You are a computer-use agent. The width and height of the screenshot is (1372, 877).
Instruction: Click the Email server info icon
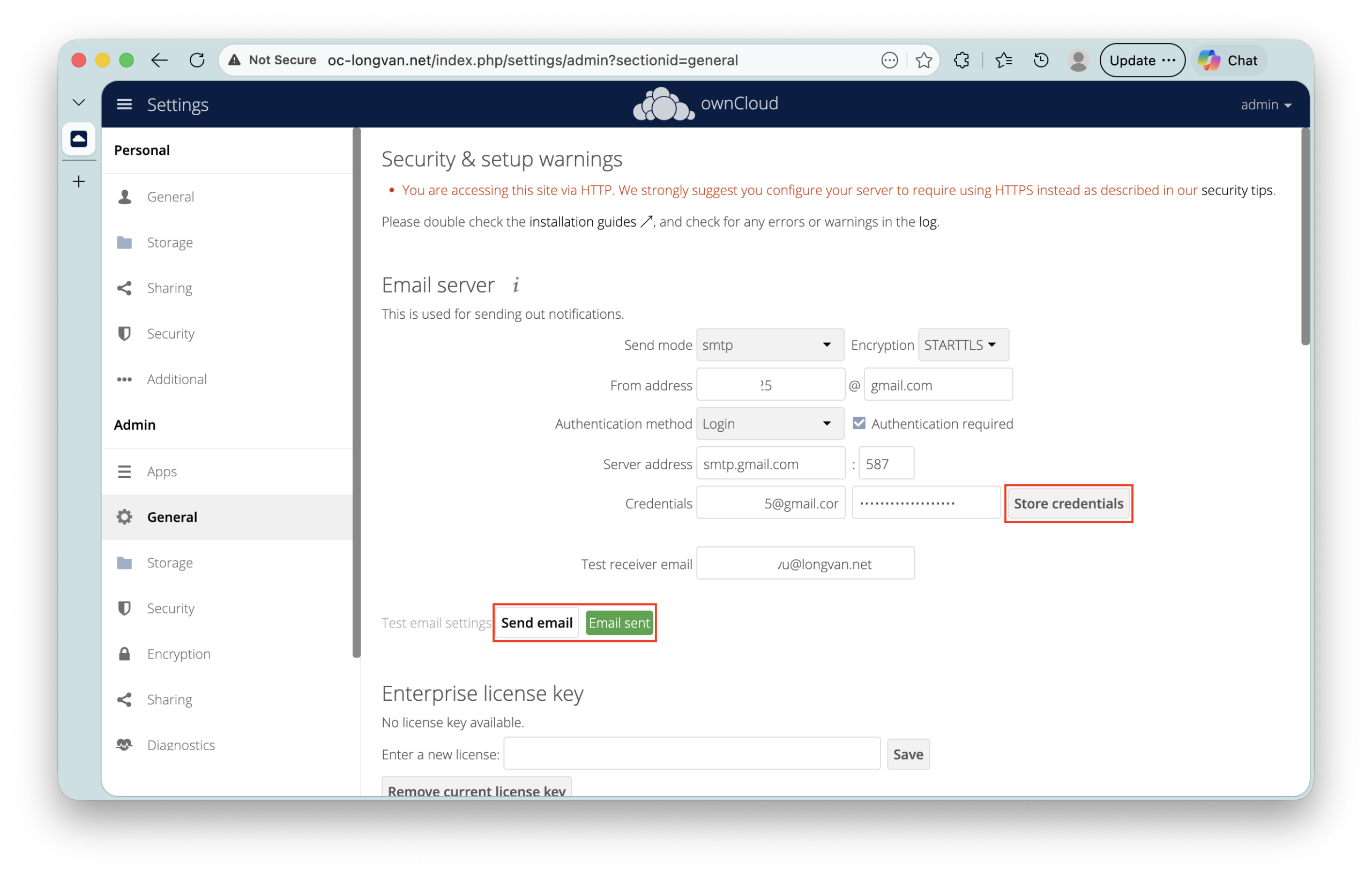(x=516, y=284)
